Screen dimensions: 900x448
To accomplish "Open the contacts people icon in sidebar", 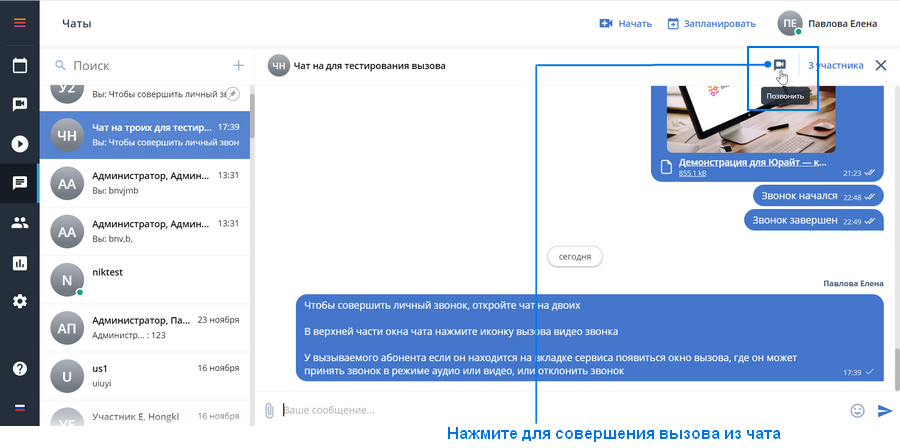I will 20,223.
